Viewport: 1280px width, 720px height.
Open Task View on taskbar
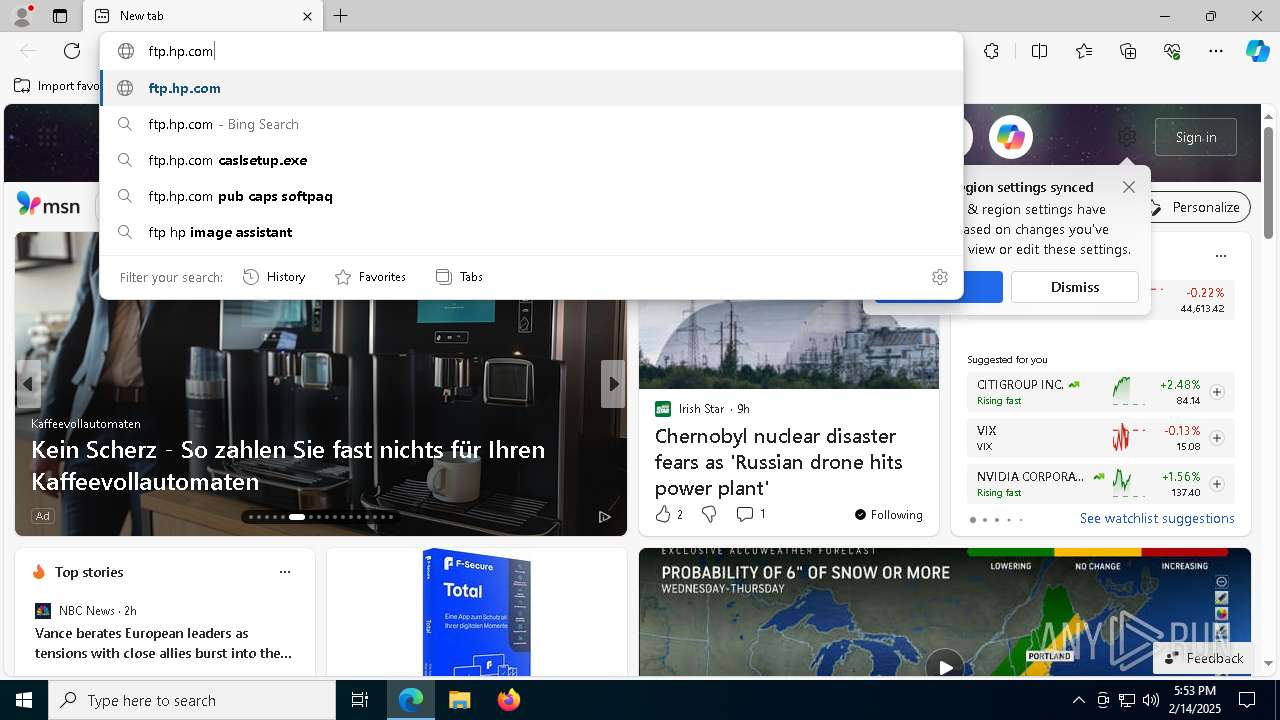tap(360, 700)
